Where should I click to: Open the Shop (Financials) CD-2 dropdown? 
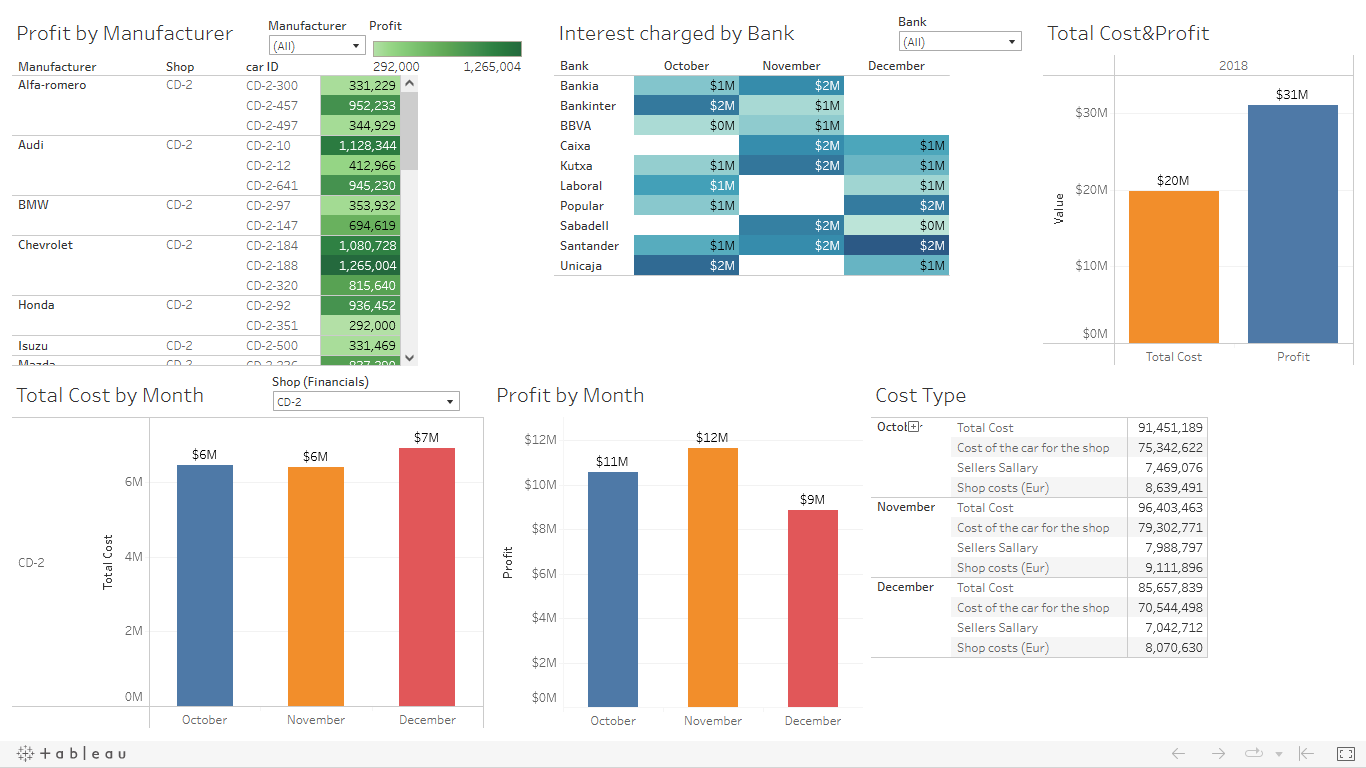pyautogui.click(x=366, y=402)
